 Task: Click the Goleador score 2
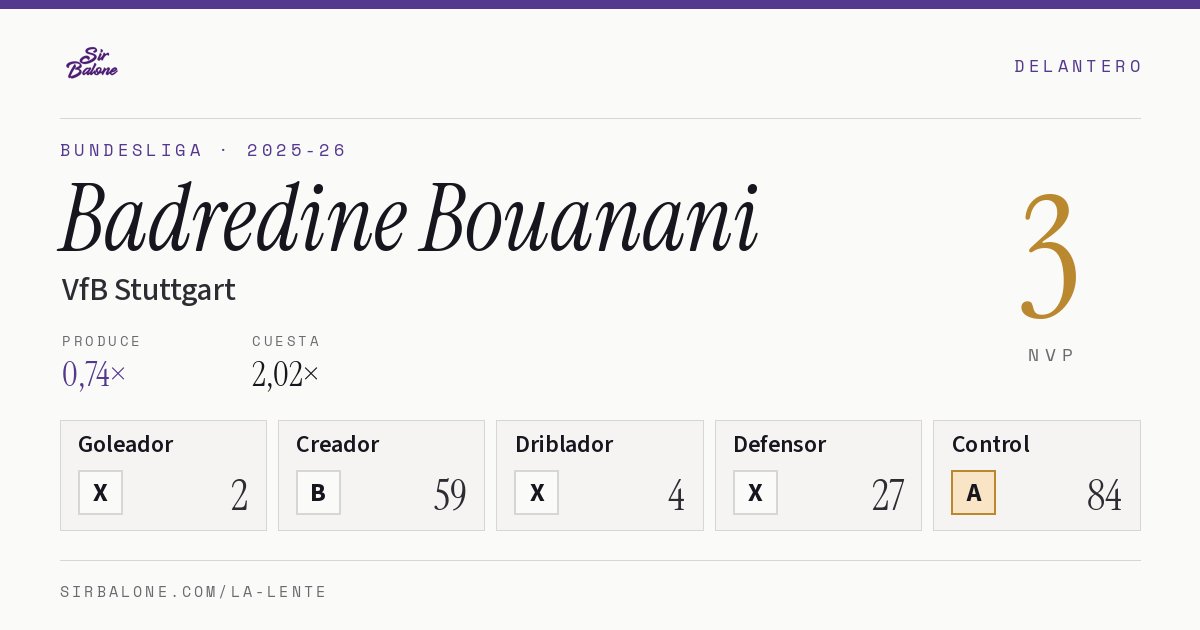(x=240, y=495)
